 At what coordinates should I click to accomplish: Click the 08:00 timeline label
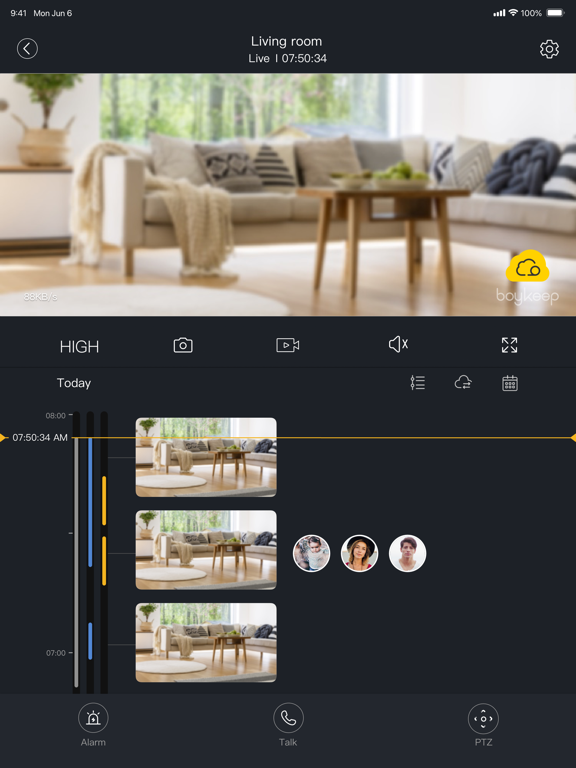[55, 416]
